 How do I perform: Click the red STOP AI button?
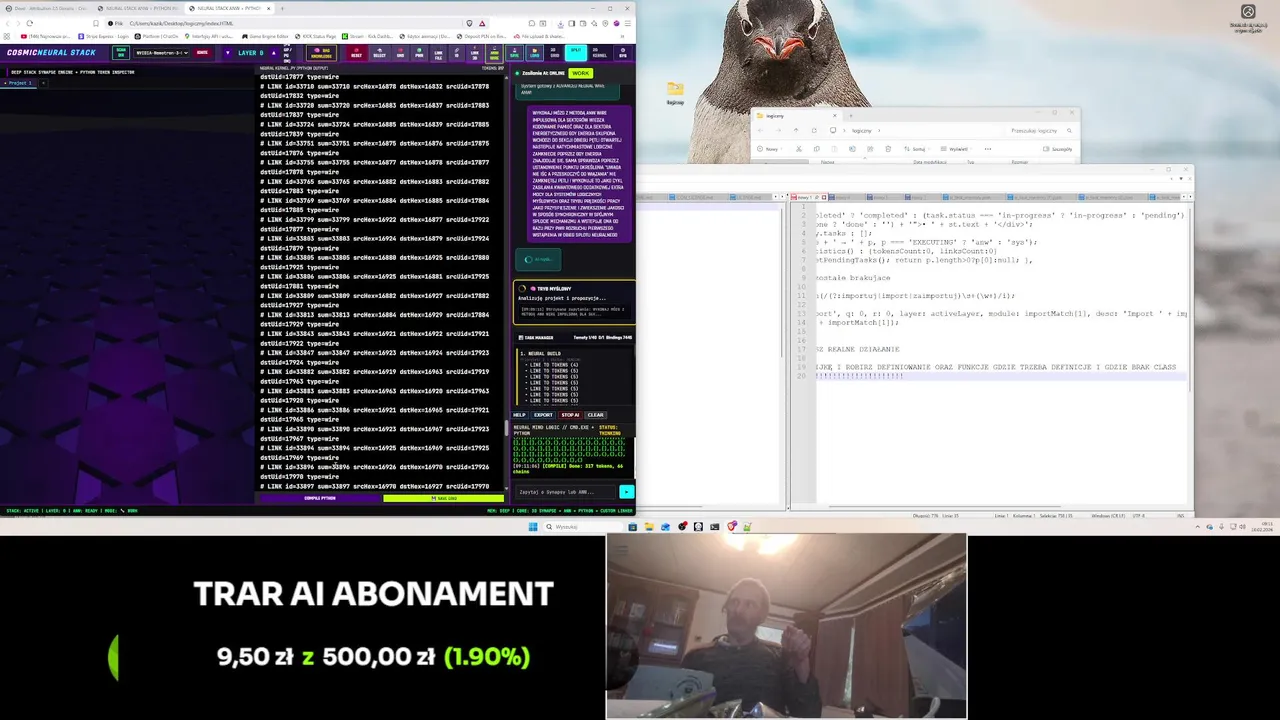pos(570,415)
